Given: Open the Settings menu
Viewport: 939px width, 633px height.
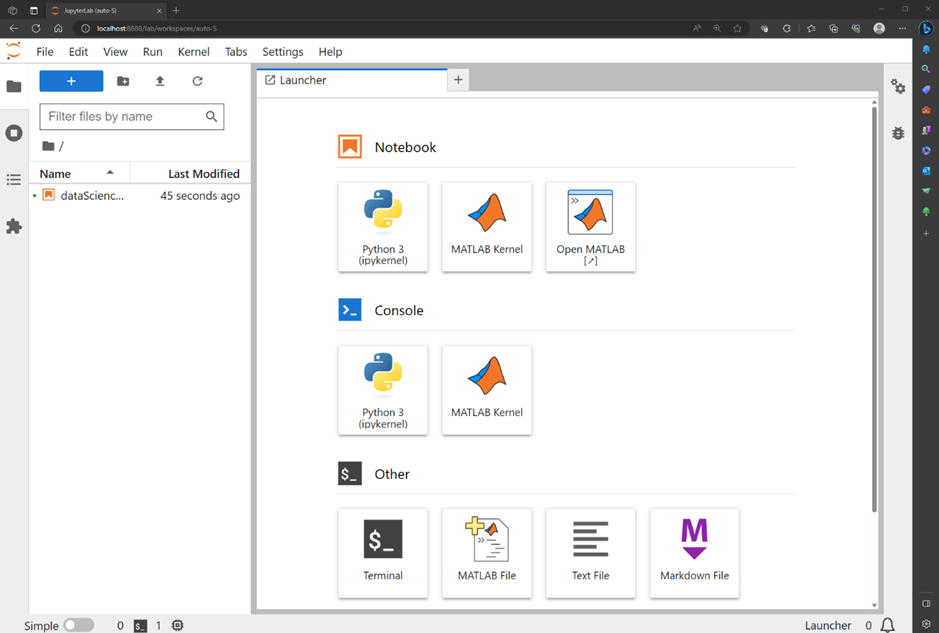Looking at the screenshot, I should tap(282, 52).
